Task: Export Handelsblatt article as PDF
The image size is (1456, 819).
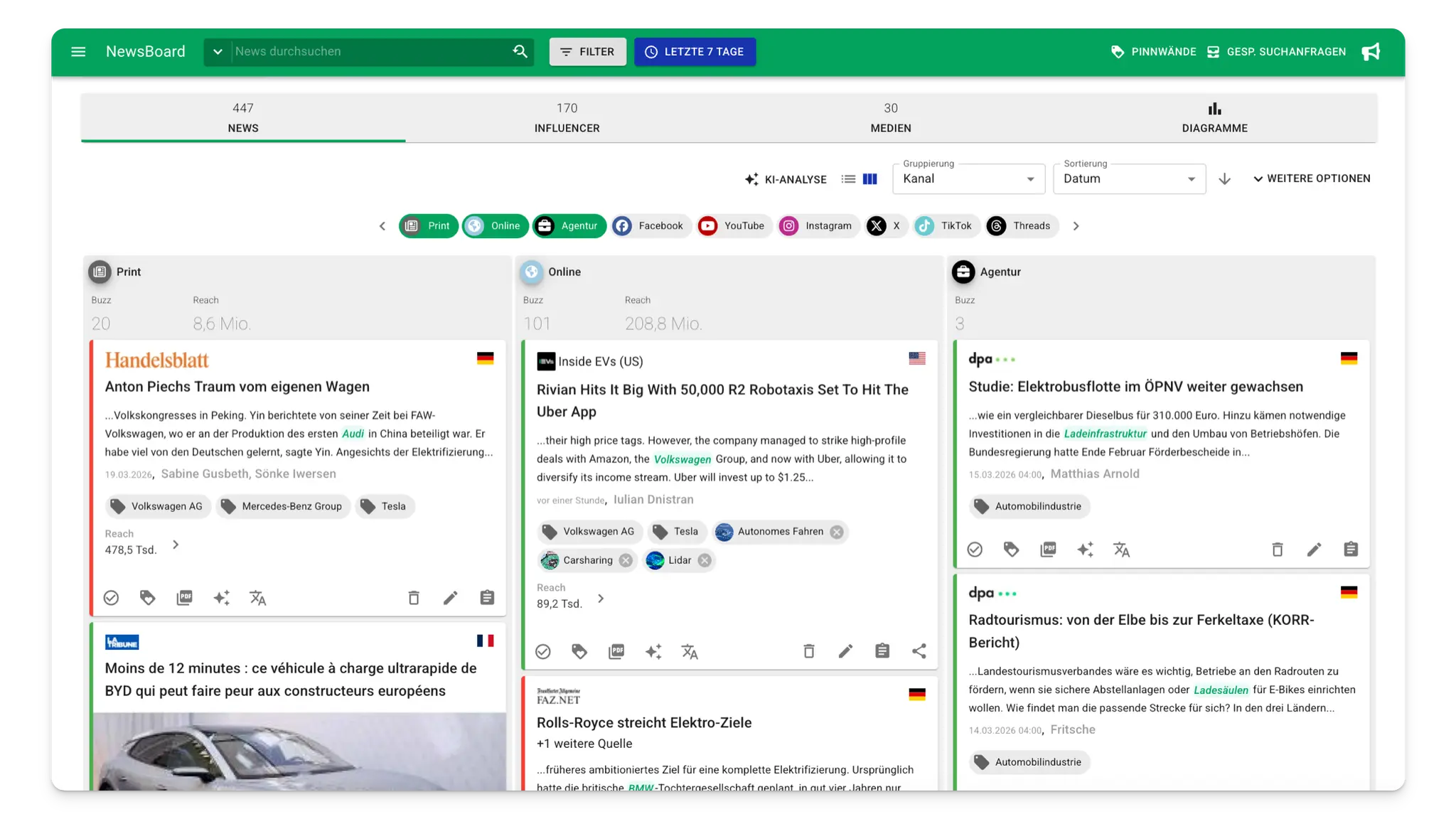Action: (x=184, y=598)
